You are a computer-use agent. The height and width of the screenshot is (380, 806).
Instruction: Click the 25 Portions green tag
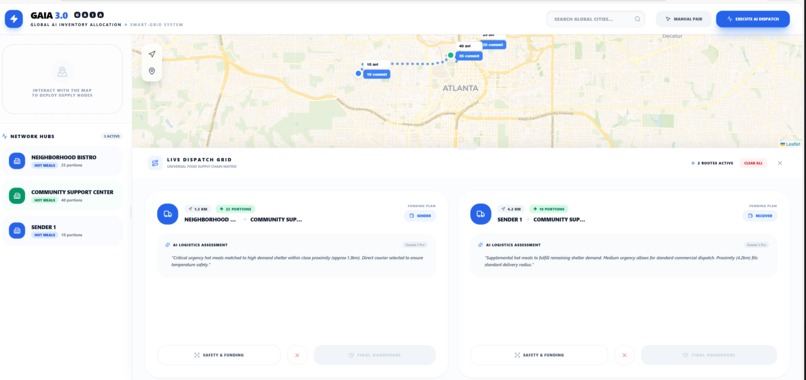pos(235,209)
